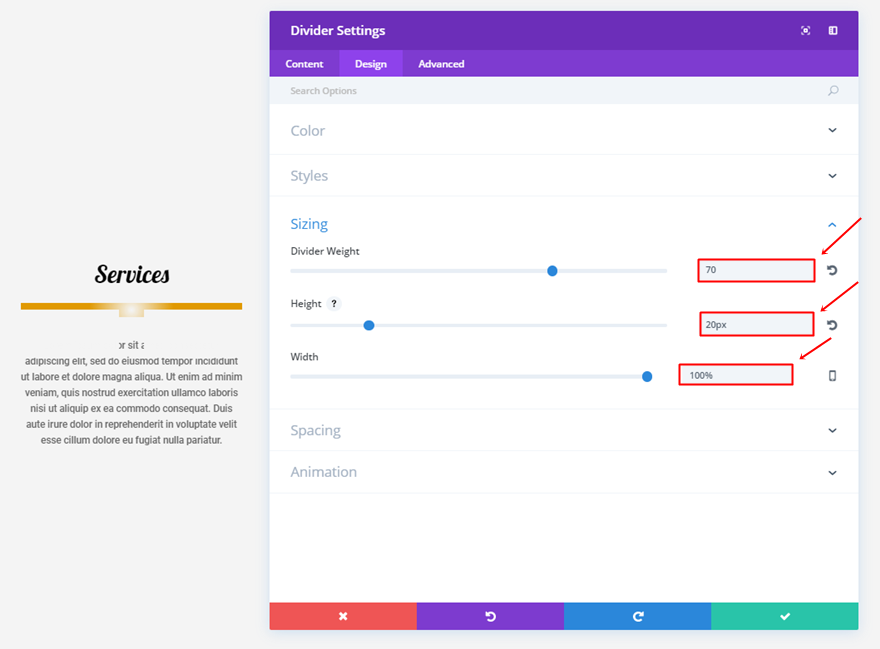
Task: Click the snap modal to sidebar icon
Action: click(x=833, y=31)
